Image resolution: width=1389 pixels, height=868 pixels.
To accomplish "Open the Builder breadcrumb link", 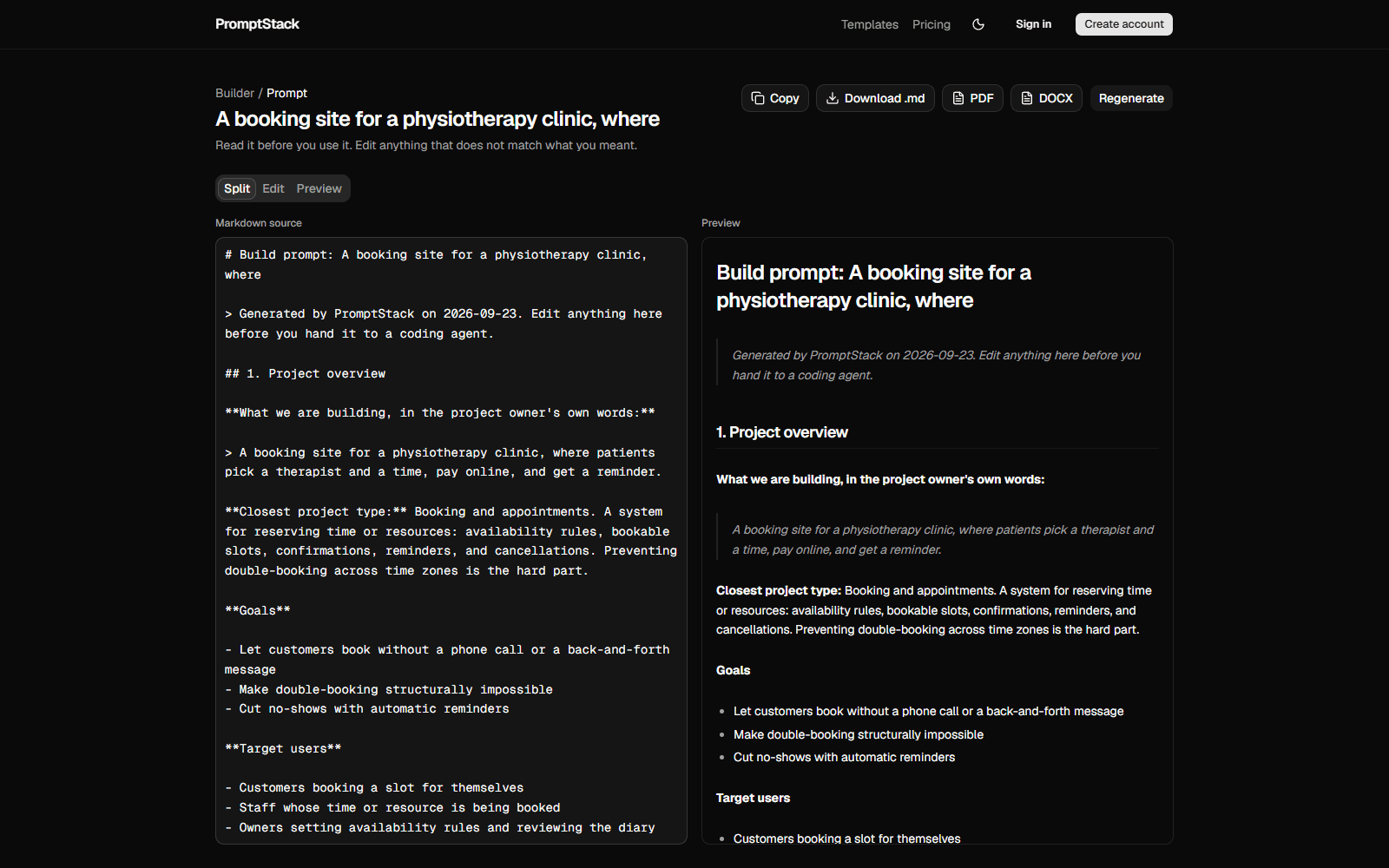I will pyautogui.click(x=234, y=93).
